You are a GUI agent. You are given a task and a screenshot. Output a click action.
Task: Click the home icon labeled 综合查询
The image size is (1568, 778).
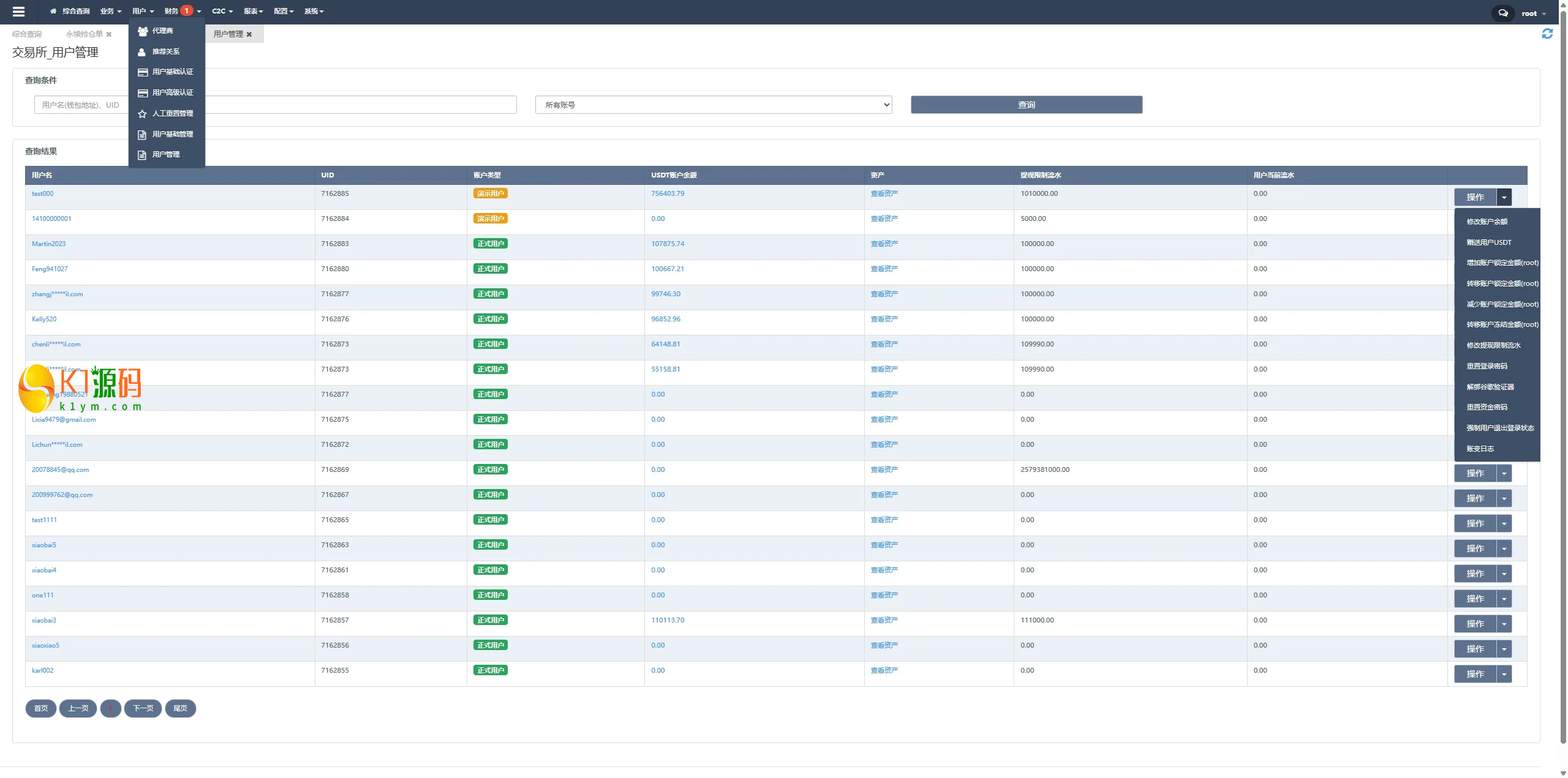53,11
